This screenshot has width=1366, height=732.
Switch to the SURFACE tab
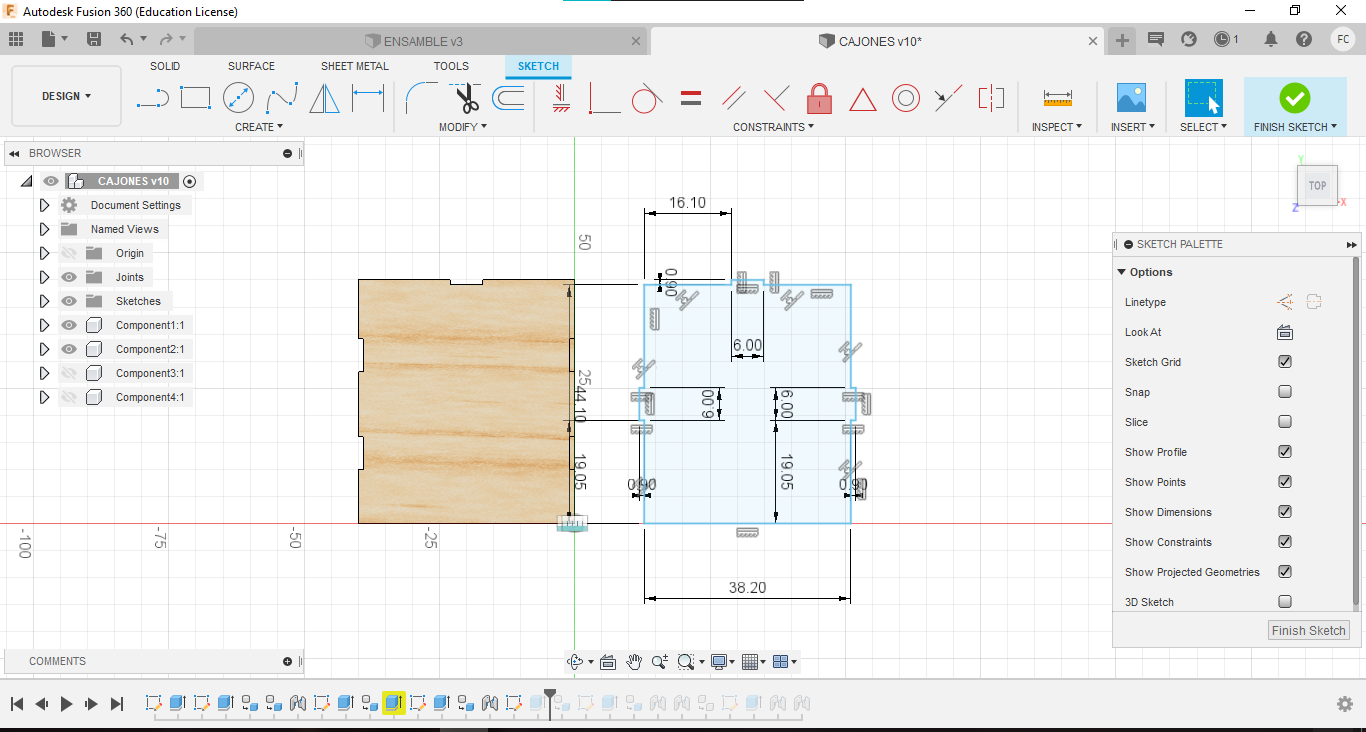click(251, 66)
